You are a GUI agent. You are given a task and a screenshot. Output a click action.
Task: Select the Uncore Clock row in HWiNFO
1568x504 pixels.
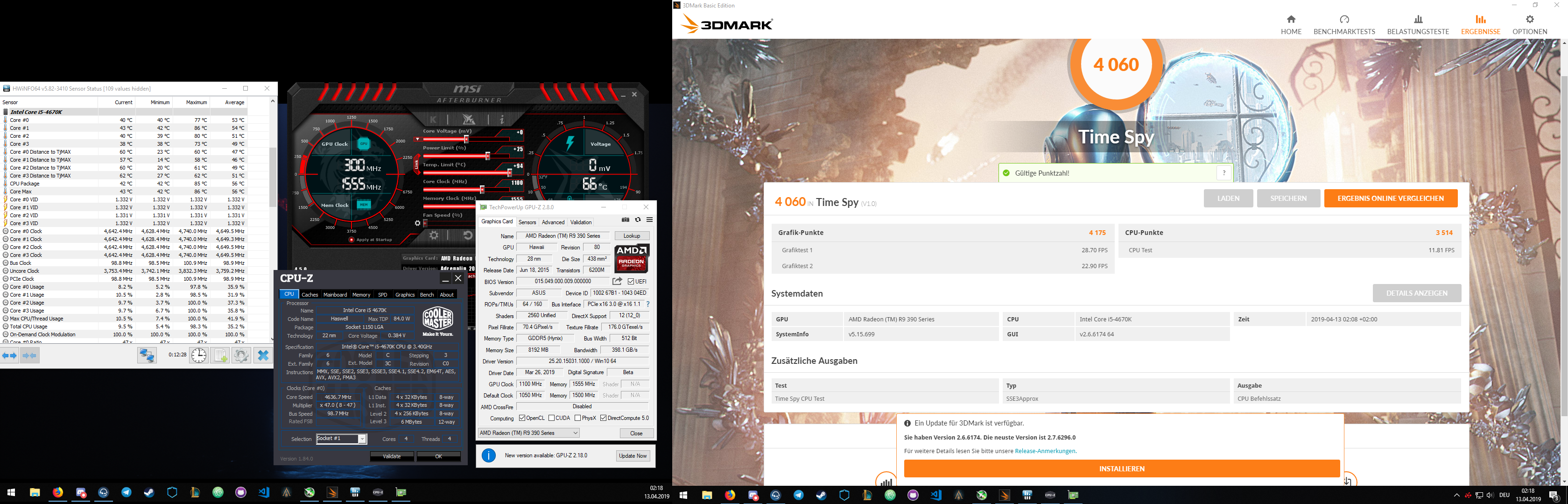(124, 271)
